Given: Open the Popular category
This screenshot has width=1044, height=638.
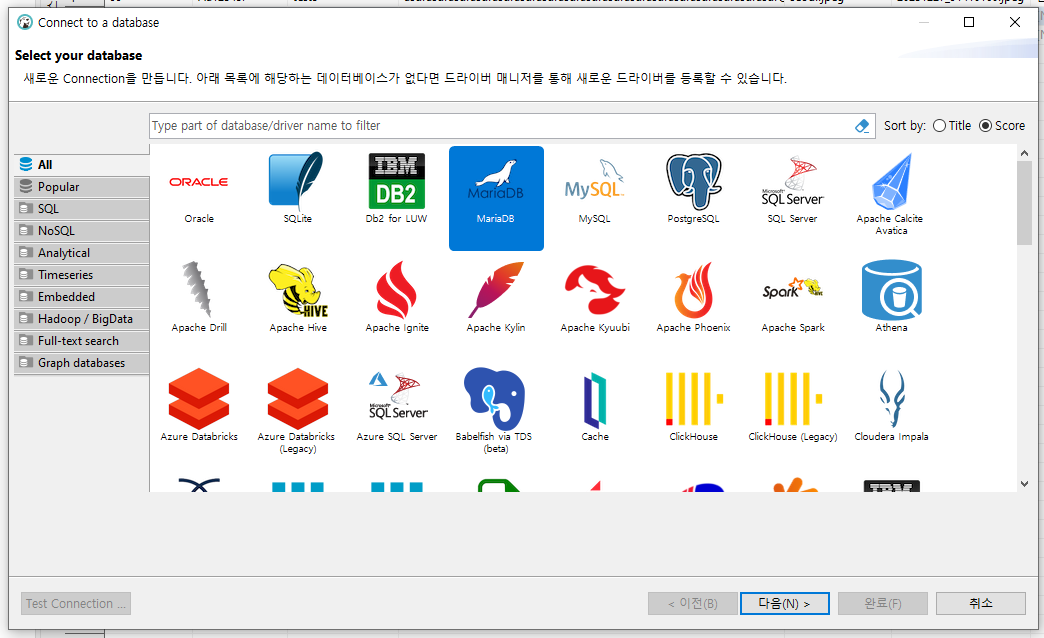Looking at the screenshot, I should 81,186.
